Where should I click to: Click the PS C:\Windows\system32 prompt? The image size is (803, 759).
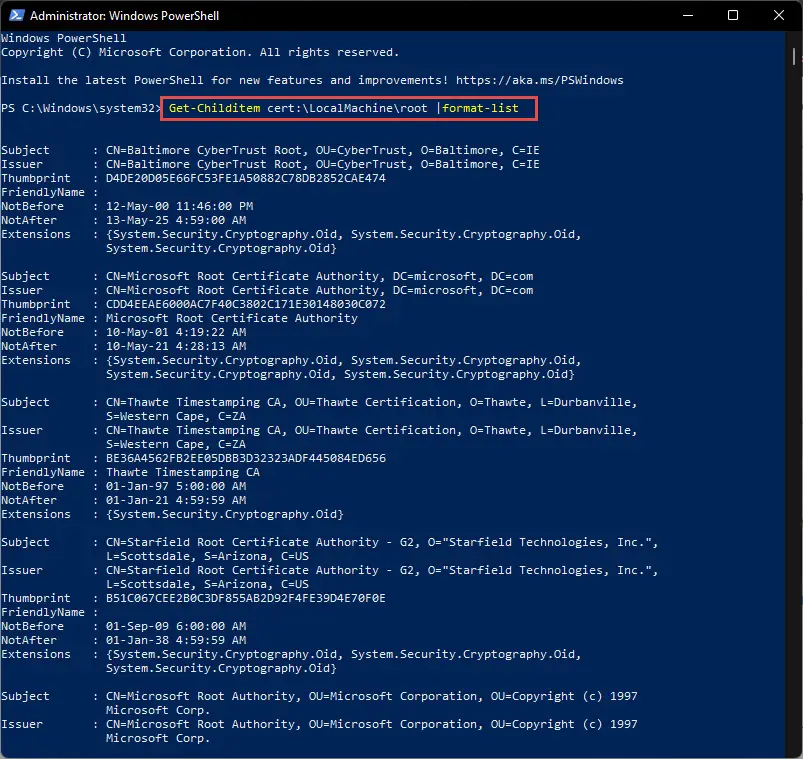[x=80, y=108]
